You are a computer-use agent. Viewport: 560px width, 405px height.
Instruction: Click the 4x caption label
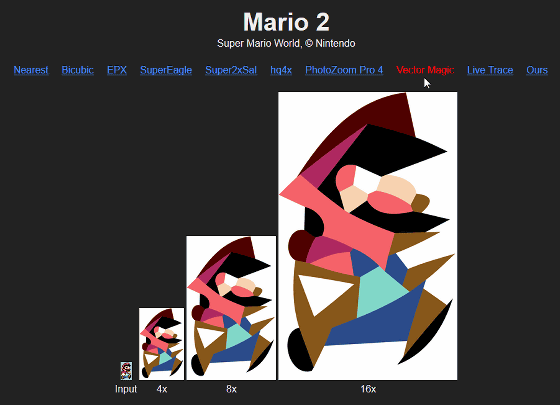pos(162,389)
